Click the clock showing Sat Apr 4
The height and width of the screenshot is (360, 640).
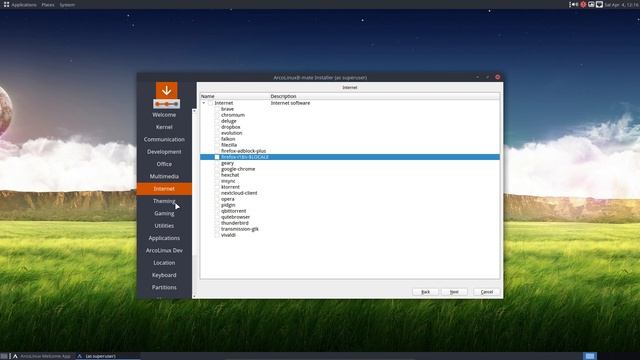621,4
